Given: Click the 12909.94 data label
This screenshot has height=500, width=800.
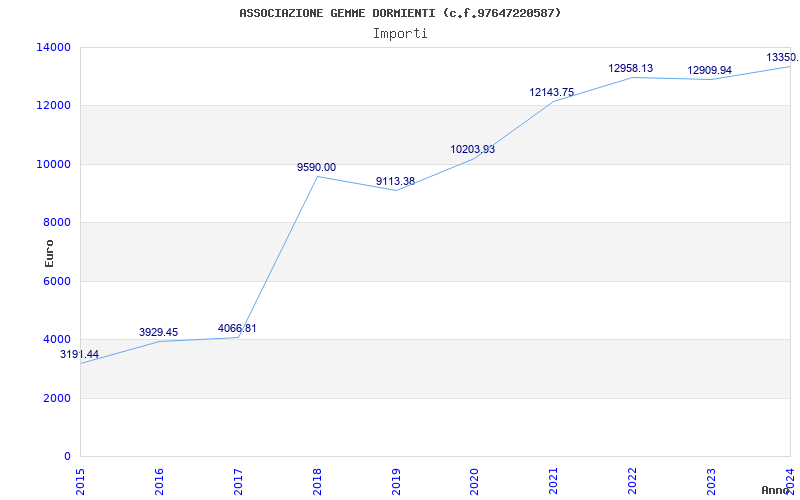Looking at the screenshot, I should click(x=710, y=70).
